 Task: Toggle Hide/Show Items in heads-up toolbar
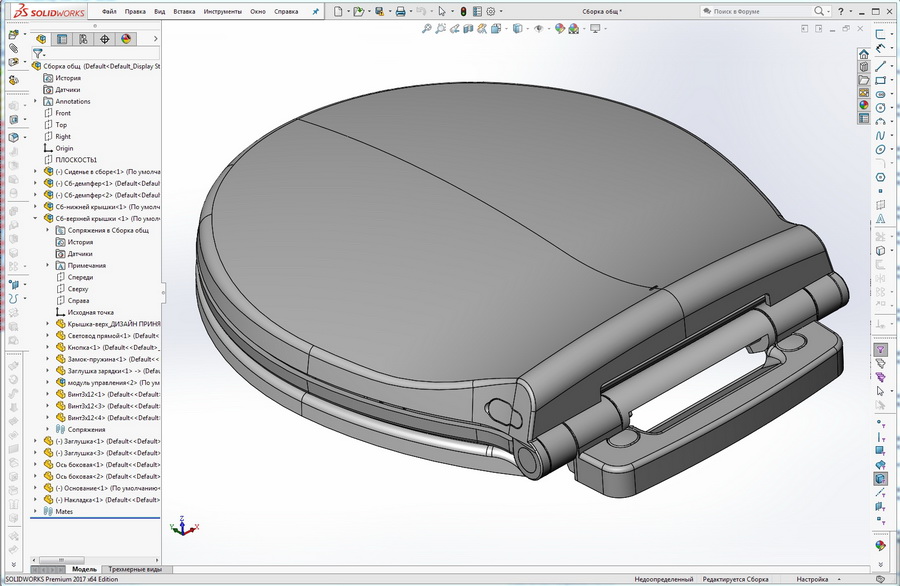[x=539, y=29]
